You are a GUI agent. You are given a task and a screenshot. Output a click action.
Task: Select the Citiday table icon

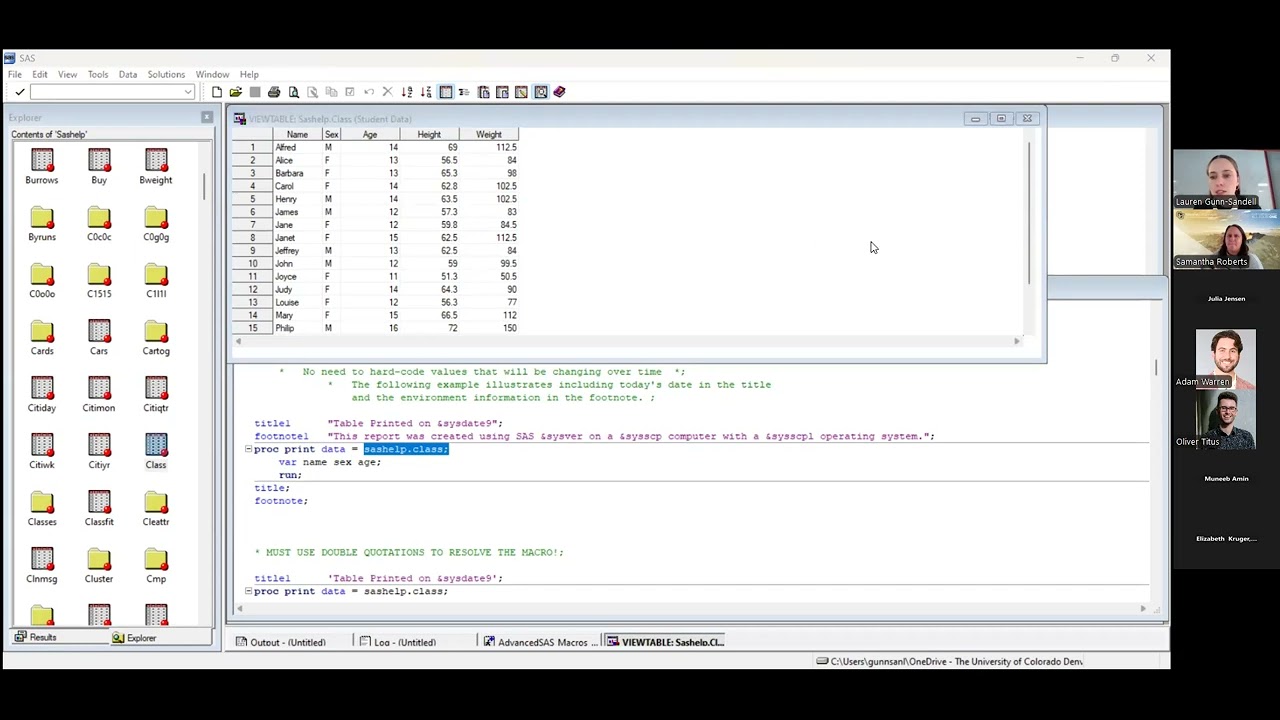click(42, 389)
